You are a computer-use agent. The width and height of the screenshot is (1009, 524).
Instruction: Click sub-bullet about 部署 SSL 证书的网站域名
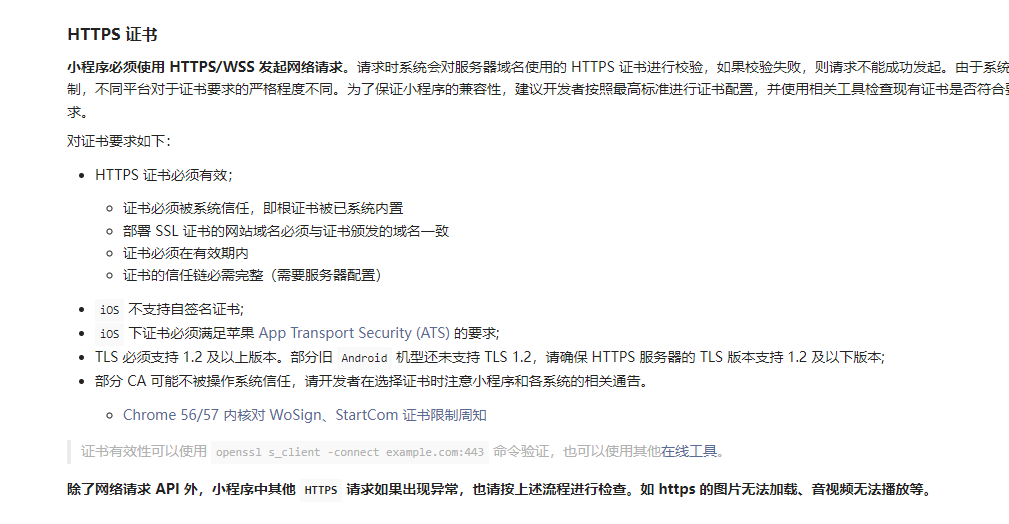click(286, 230)
